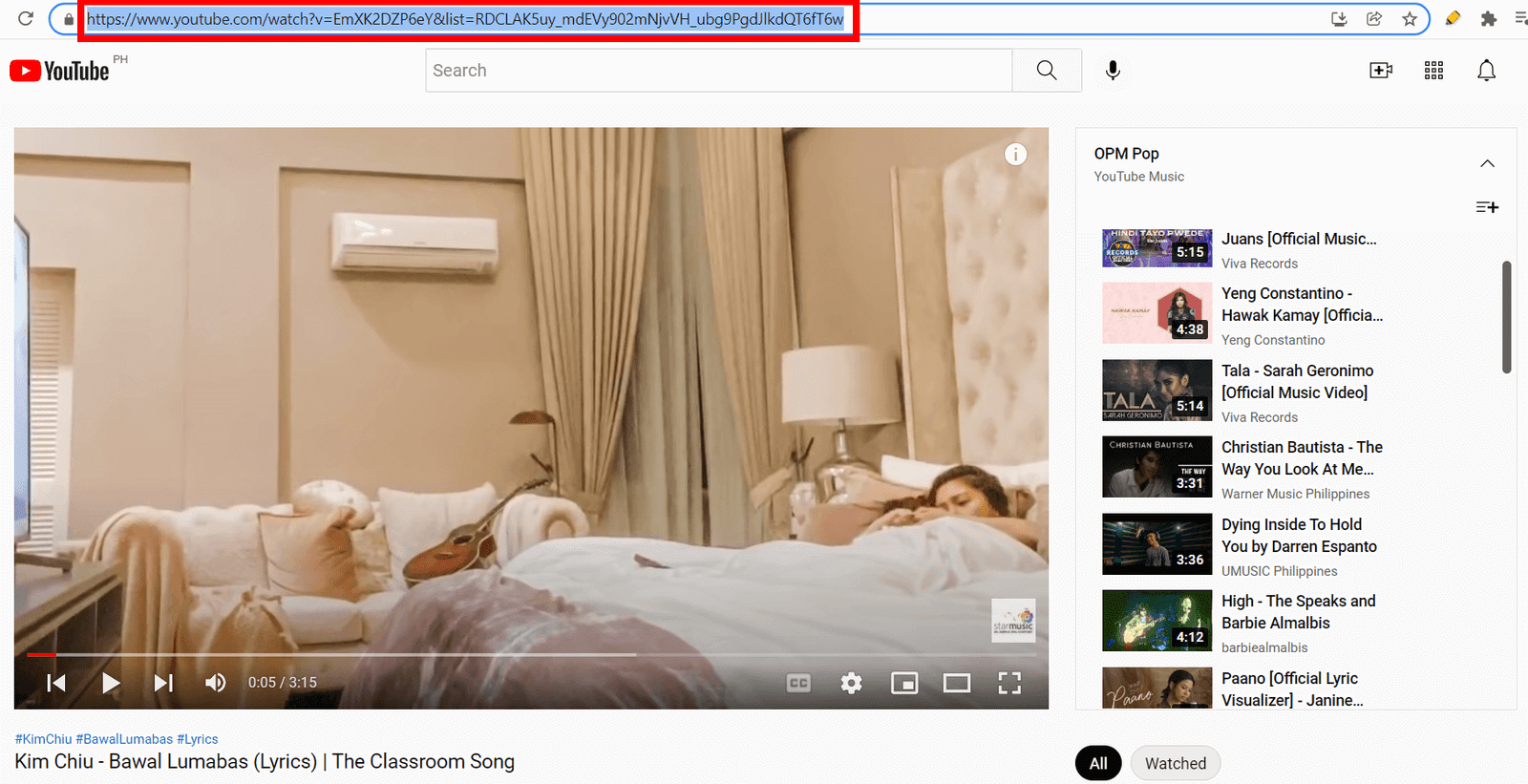Open the Dying Inside To Hold You thumbnail
Image resolution: width=1528 pixels, height=784 pixels.
pos(1157,544)
